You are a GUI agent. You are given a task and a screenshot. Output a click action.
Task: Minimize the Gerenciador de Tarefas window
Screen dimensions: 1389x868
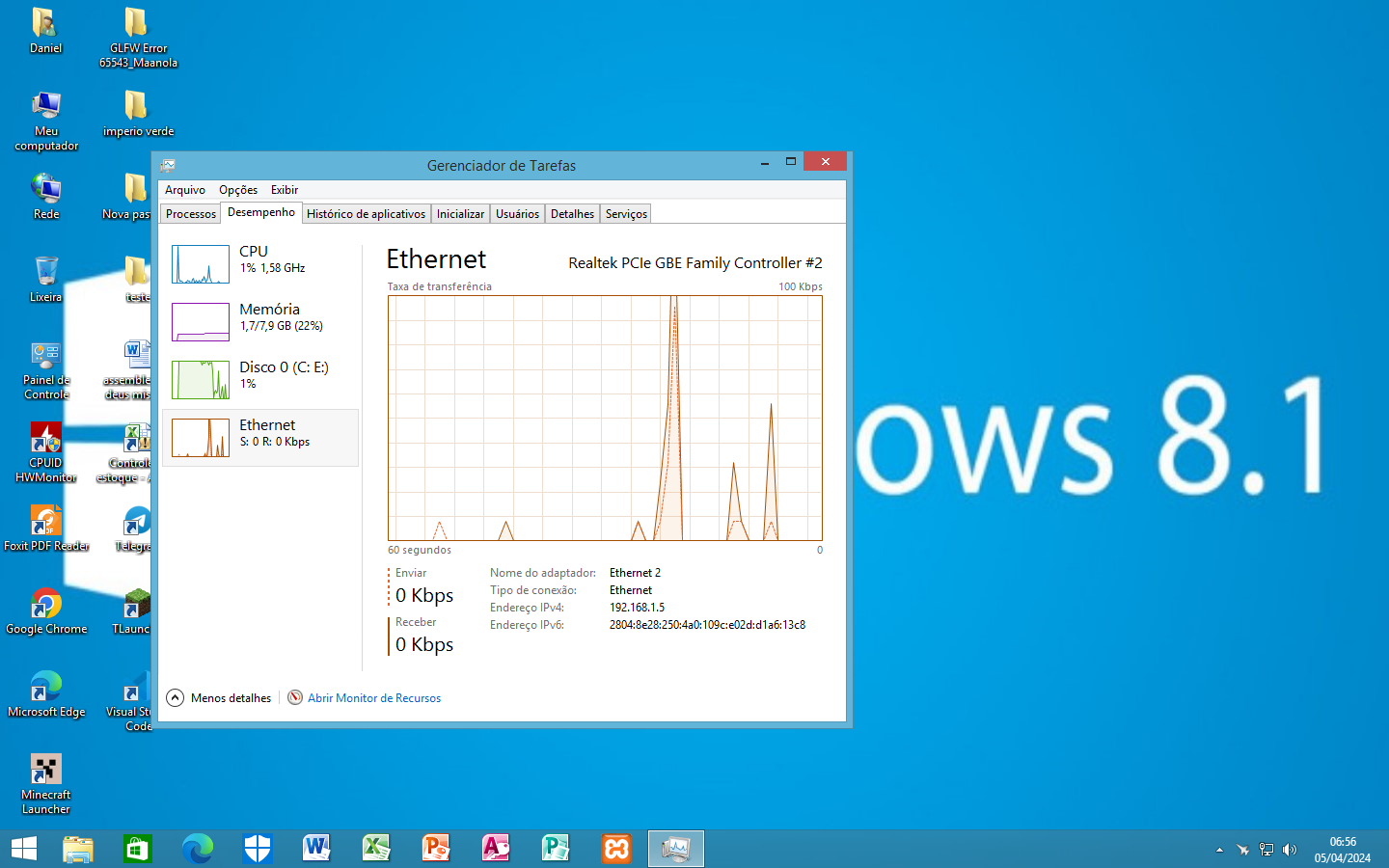coord(765,163)
